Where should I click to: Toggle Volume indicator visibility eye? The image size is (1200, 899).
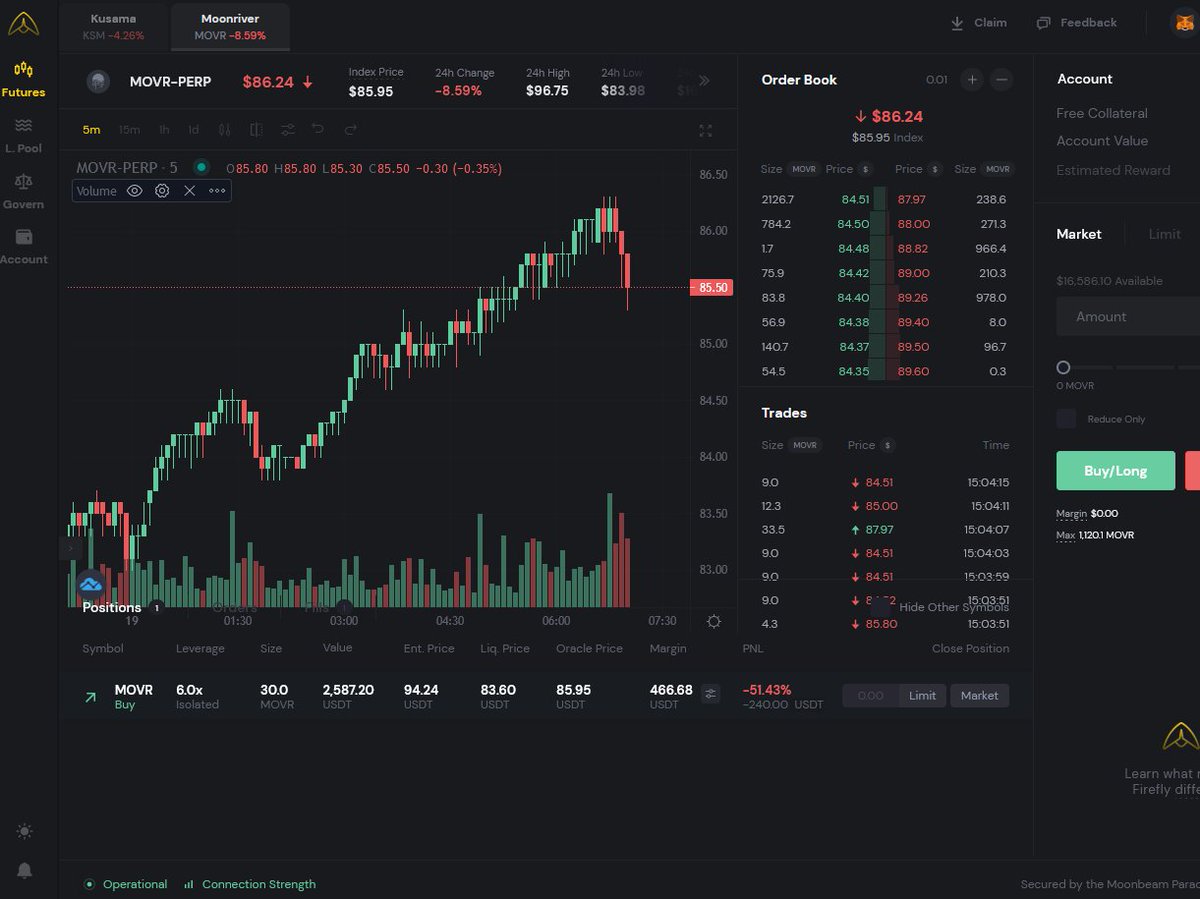point(134,191)
